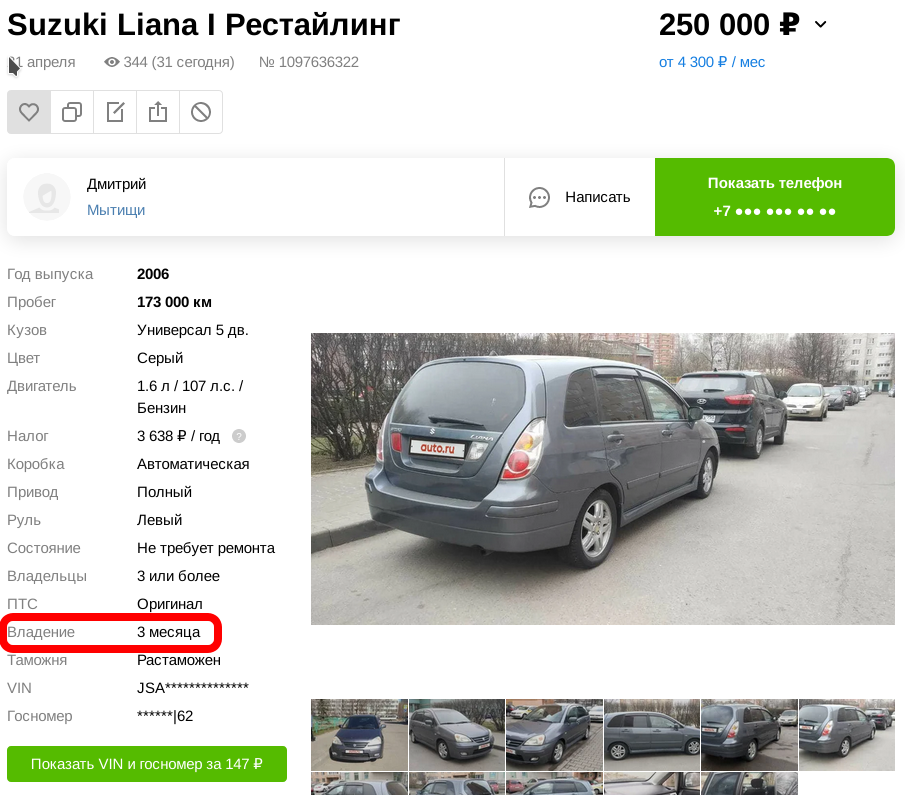Click seller Дмитрий avatar icon

(x=47, y=197)
